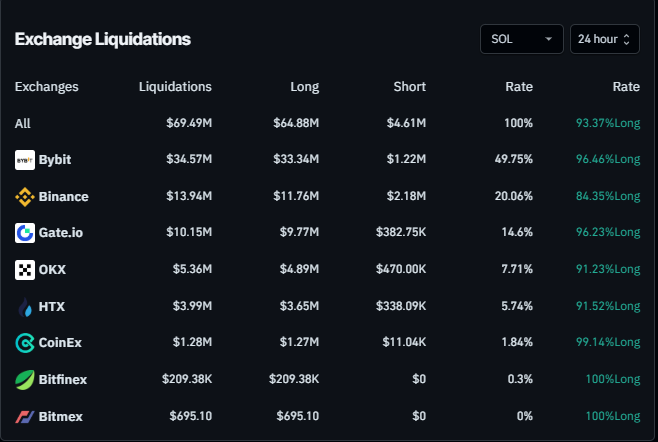The height and width of the screenshot is (442, 658).
Task: Open the SOL coin dropdown
Action: coord(521,39)
